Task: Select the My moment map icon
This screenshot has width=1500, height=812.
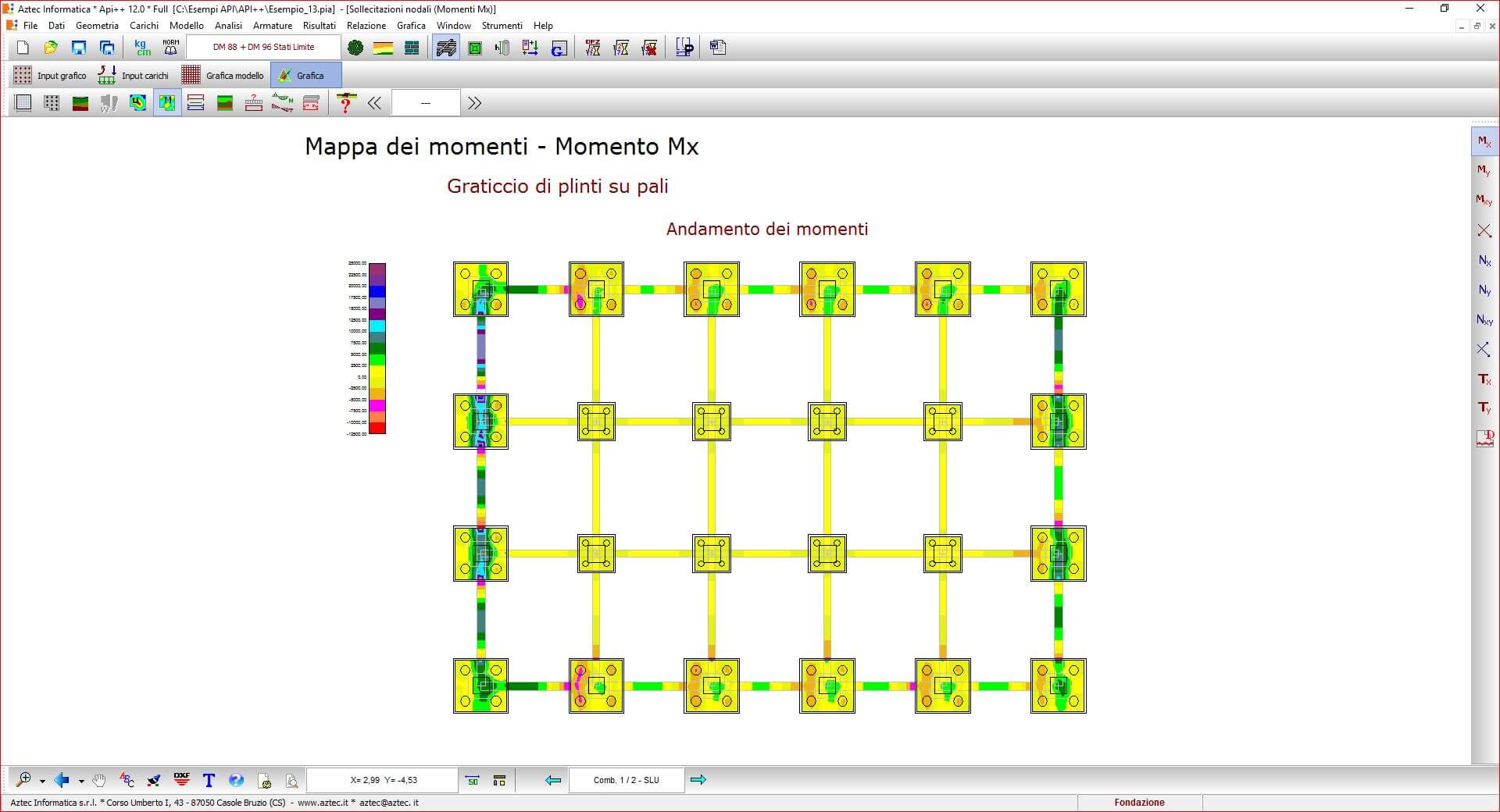Action: point(1484,171)
